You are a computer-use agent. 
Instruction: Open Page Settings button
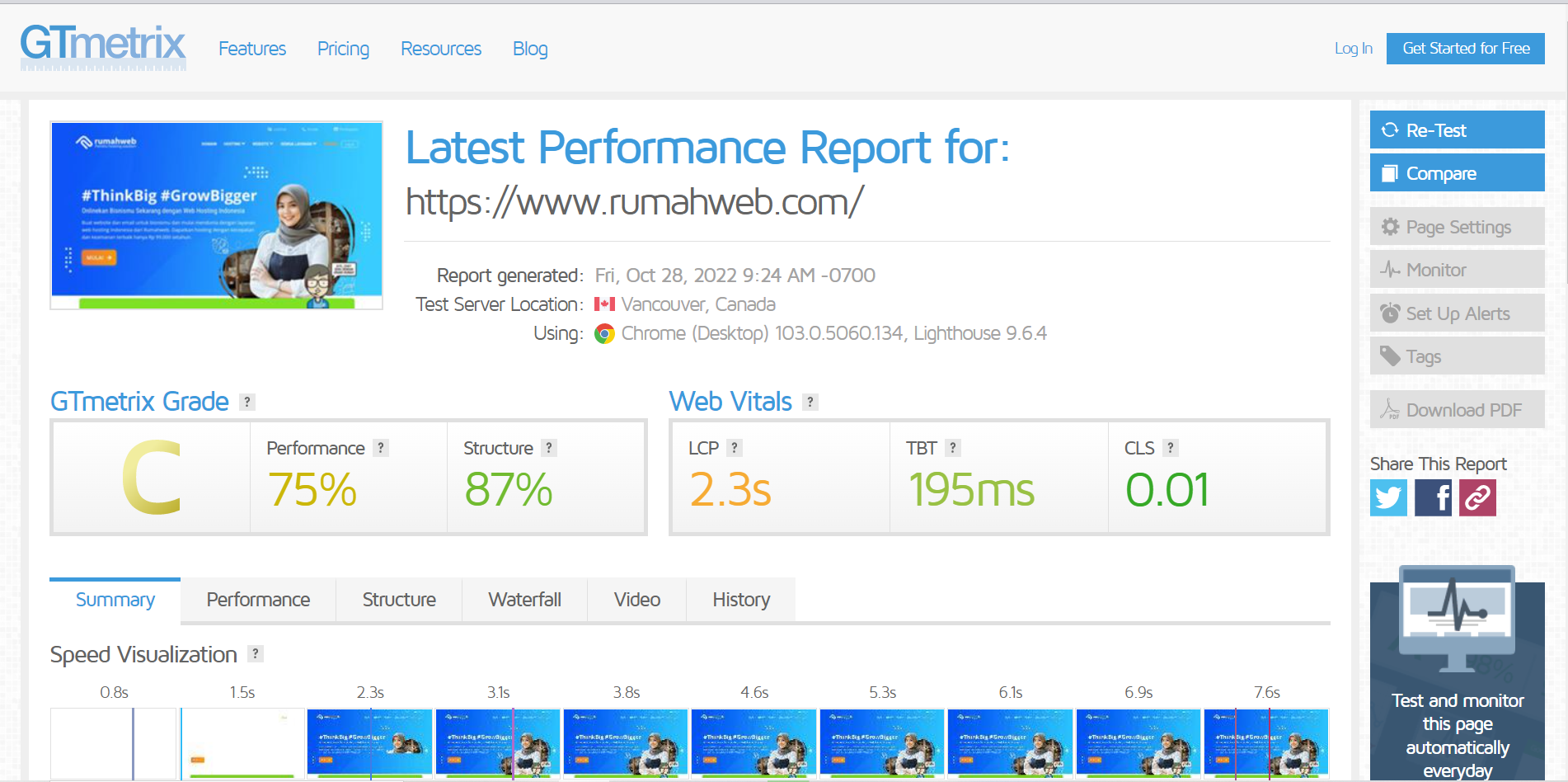coord(1458,227)
